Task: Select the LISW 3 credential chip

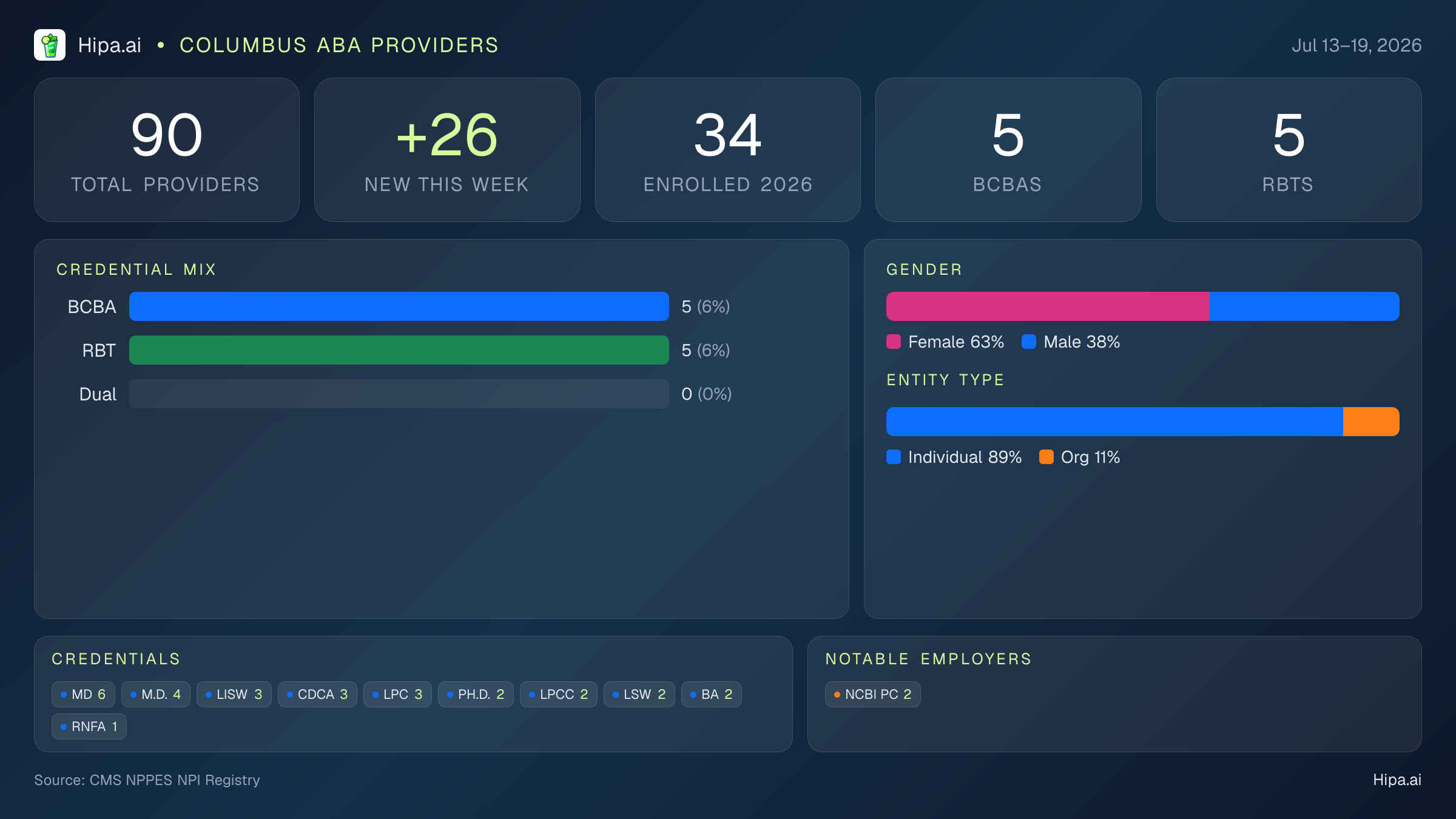Action: point(234,694)
